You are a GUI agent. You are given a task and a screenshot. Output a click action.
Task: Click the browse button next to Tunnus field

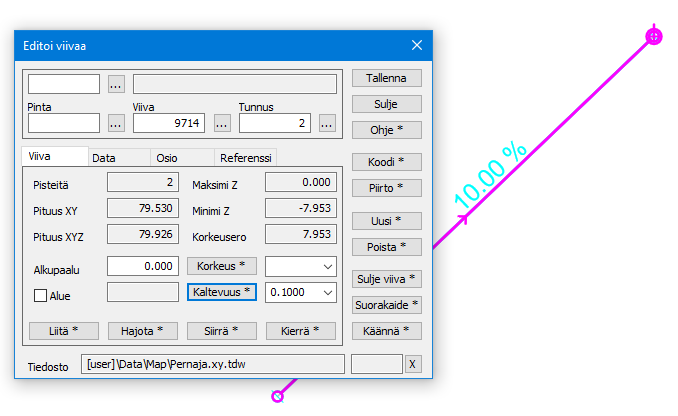[327, 123]
